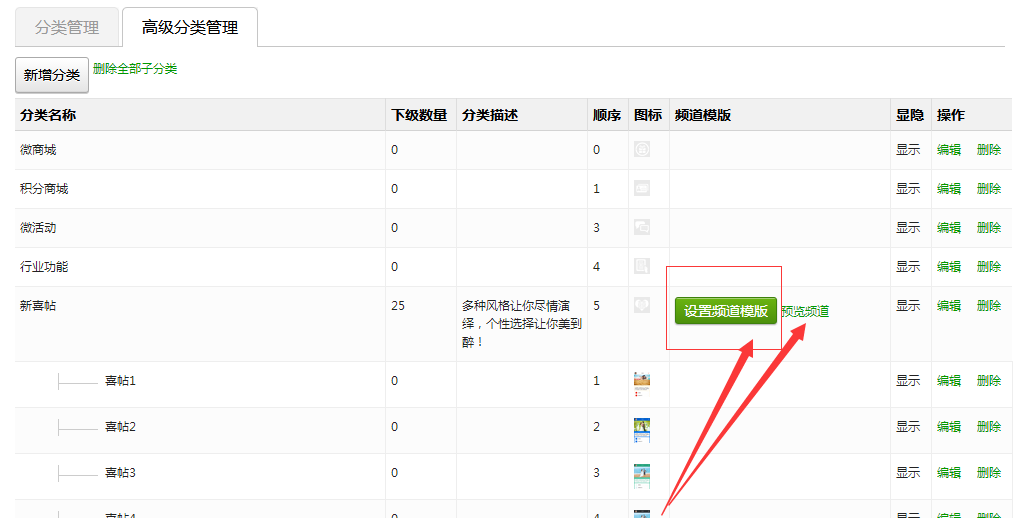The height and width of the screenshot is (518, 1028).
Task: Open the 预览频道 link
Action: click(805, 311)
